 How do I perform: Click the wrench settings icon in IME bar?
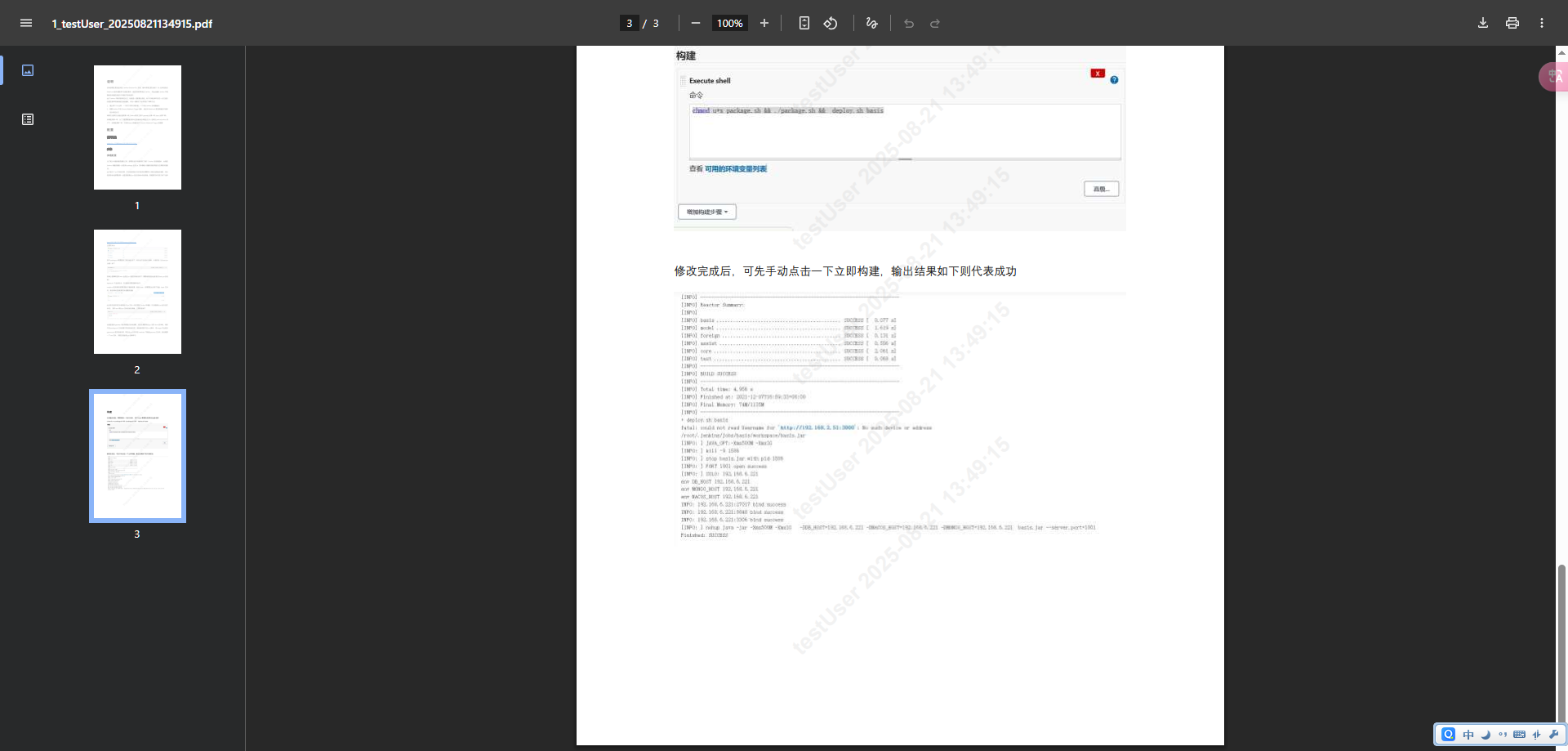(1553, 734)
